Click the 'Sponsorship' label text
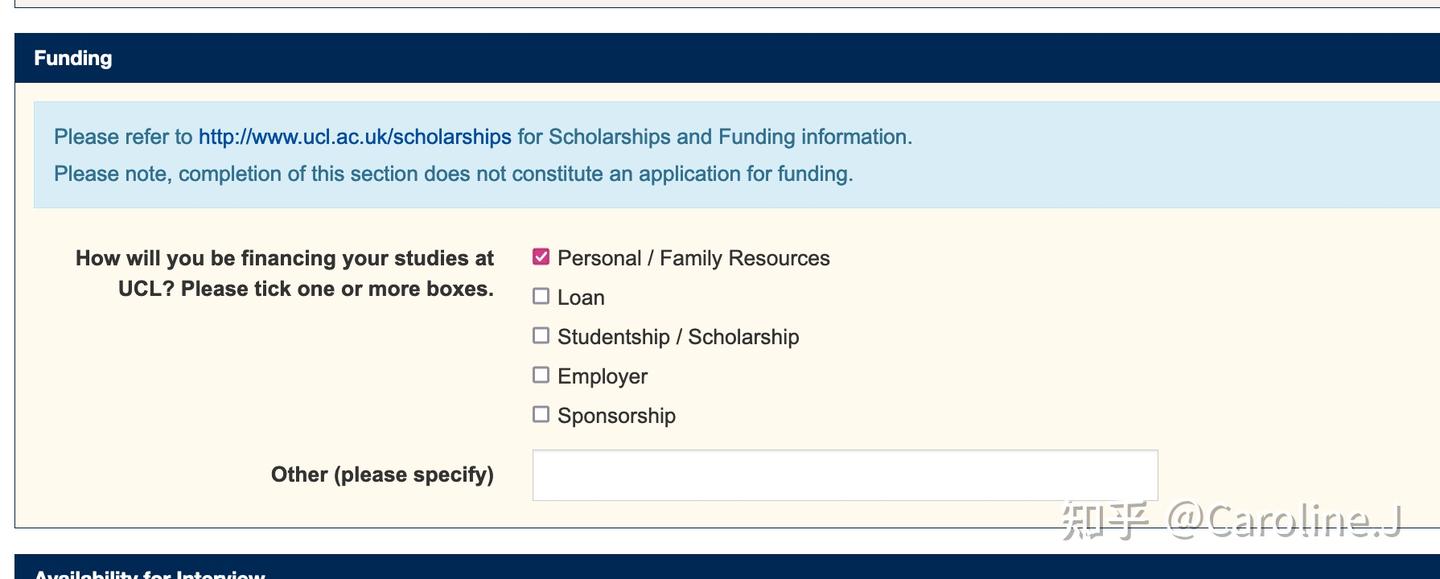Viewport: 1440px width, 579px height. click(617, 416)
